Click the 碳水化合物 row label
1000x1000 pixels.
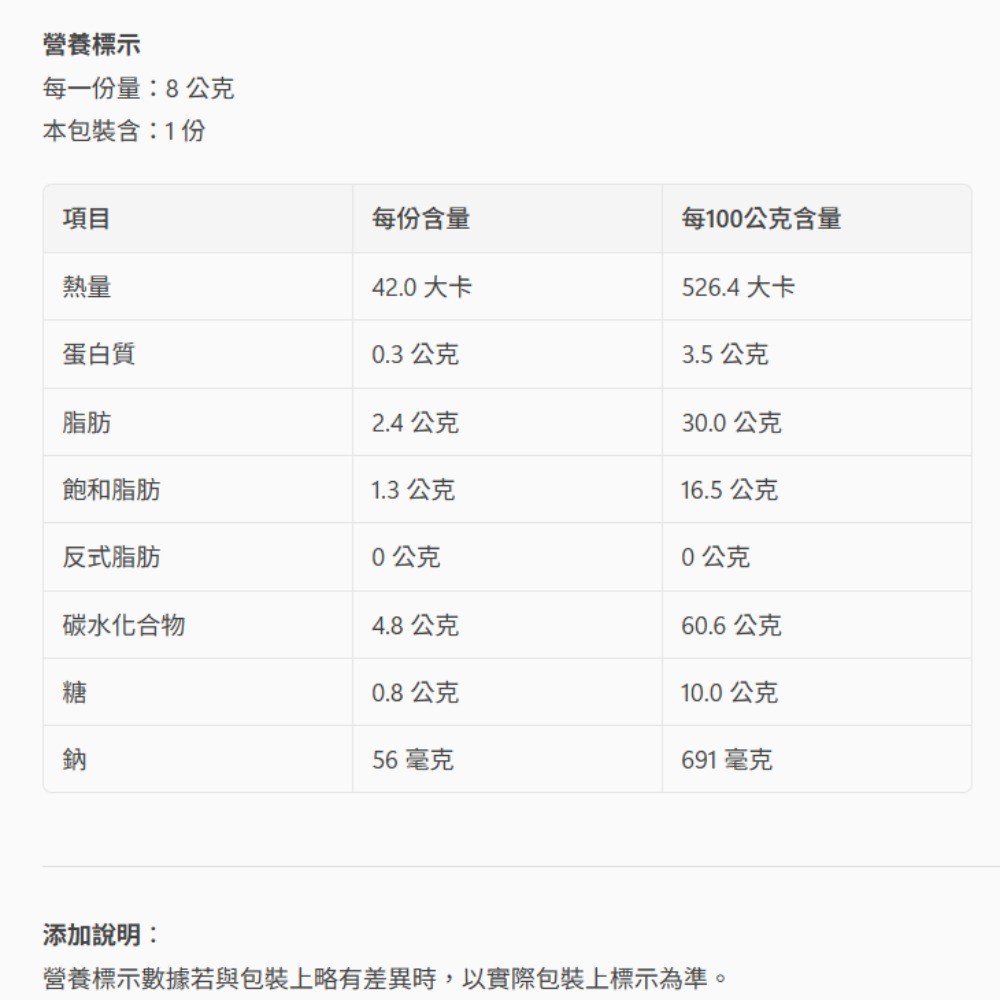123,626
